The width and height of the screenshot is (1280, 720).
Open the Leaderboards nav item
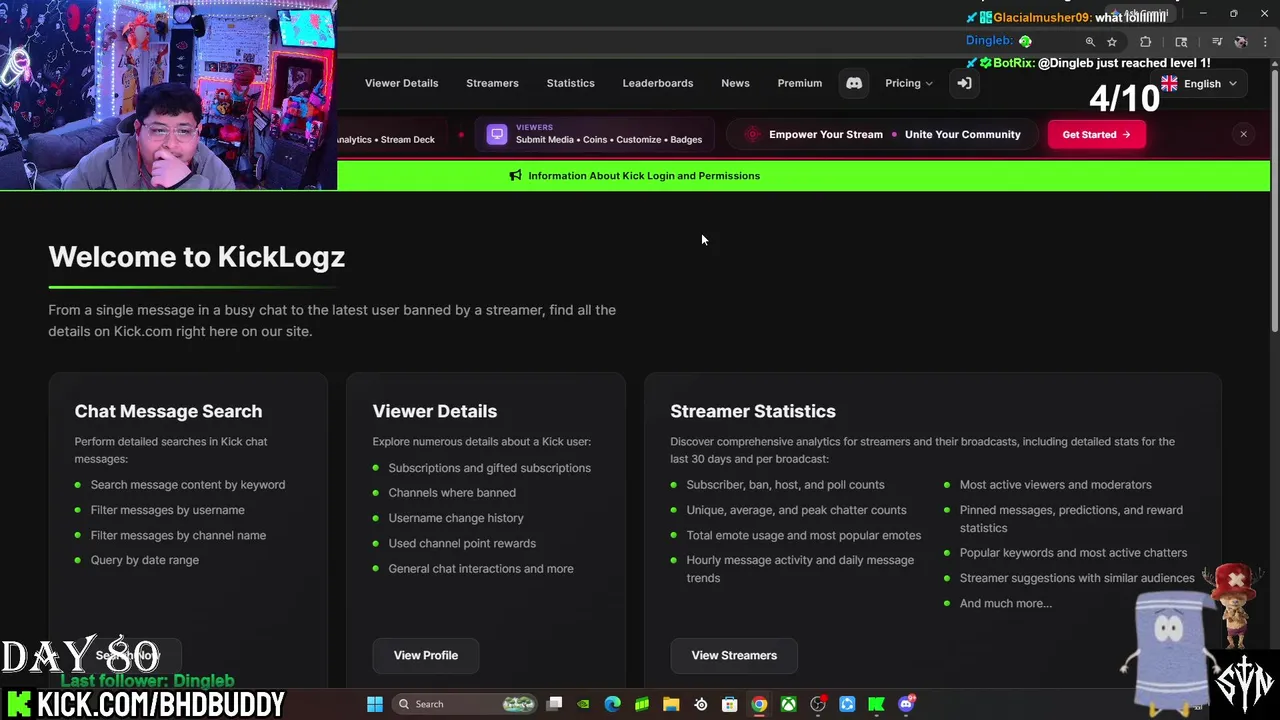(657, 83)
